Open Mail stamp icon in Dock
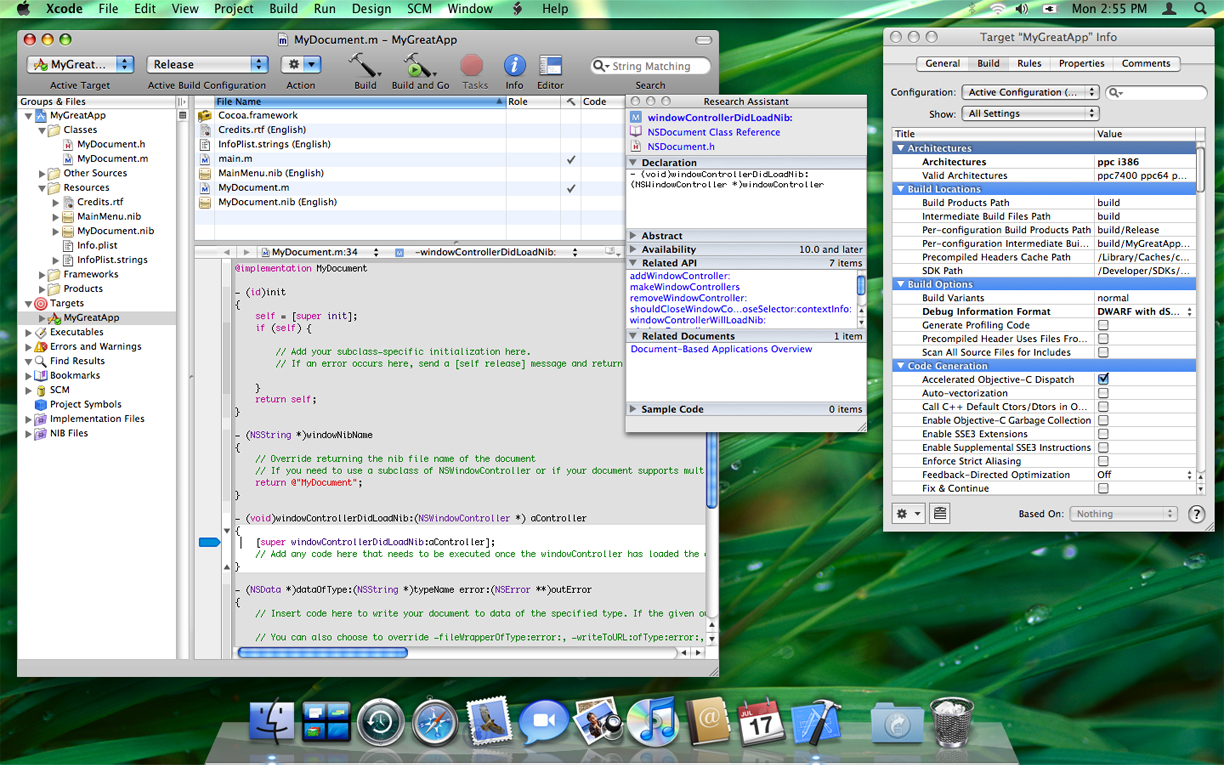Image resolution: width=1224 pixels, height=765 pixels. (490, 721)
